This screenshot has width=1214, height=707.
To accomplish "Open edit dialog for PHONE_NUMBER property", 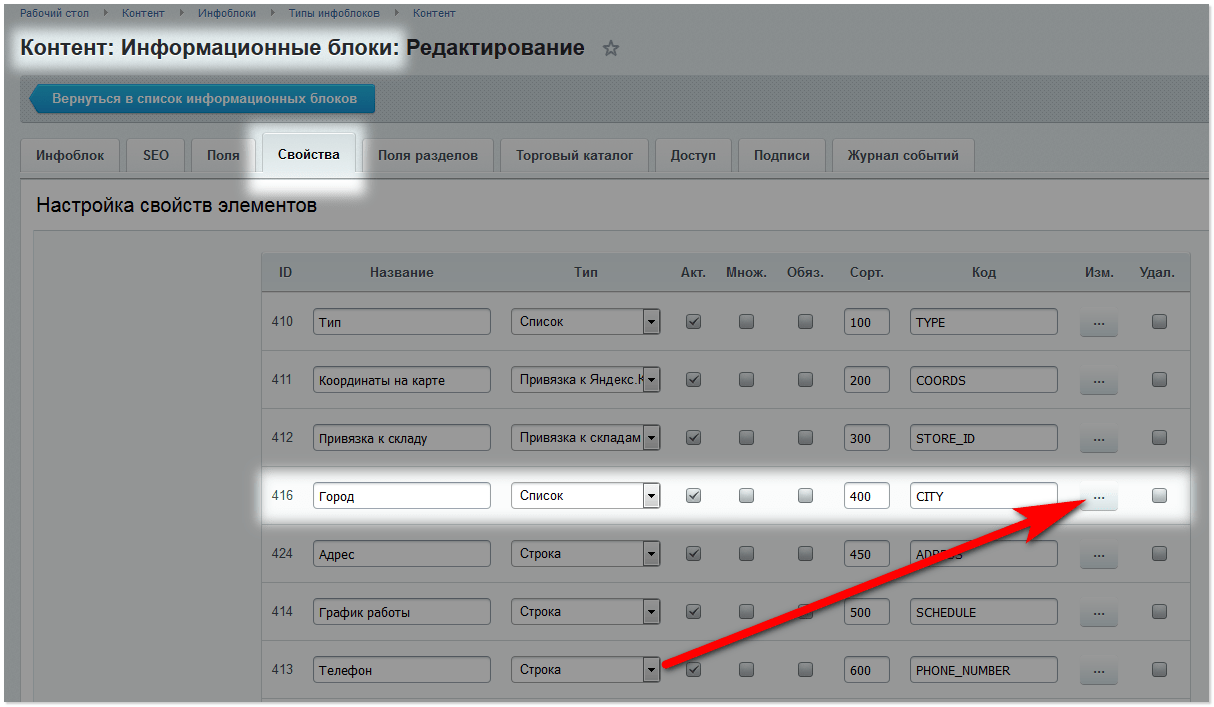I will pos(1098,671).
